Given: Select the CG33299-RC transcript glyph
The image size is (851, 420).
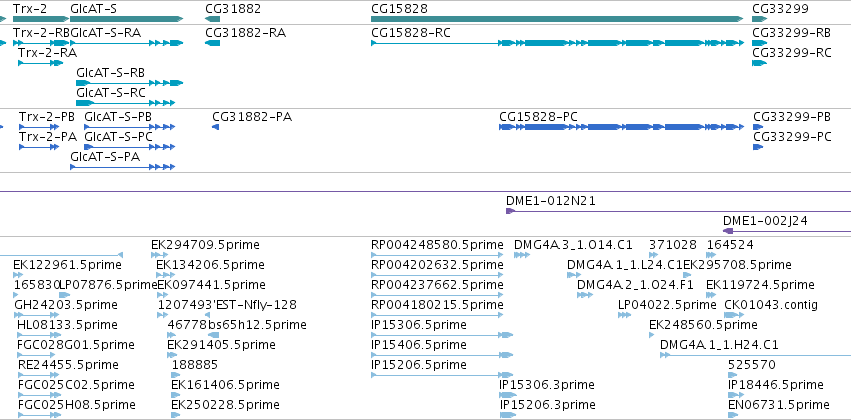Looking at the screenshot, I should pos(759,63).
